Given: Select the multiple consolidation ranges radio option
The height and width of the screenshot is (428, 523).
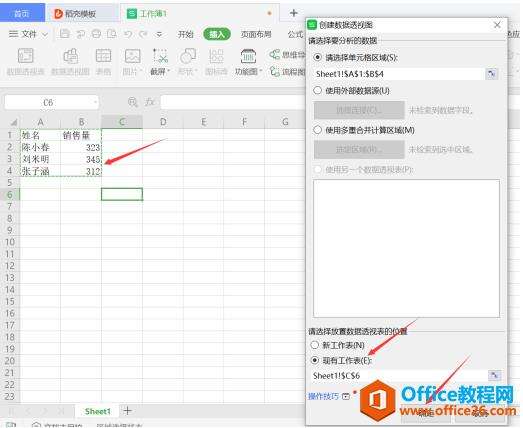Looking at the screenshot, I should click(x=318, y=130).
